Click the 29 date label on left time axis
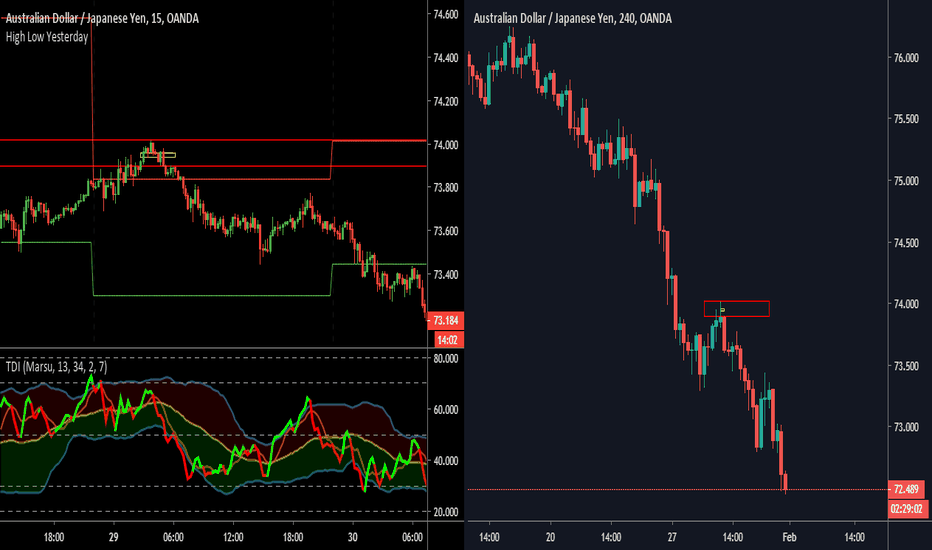This screenshot has width=932, height=550. pyautogui.click(x=114, y=537)
